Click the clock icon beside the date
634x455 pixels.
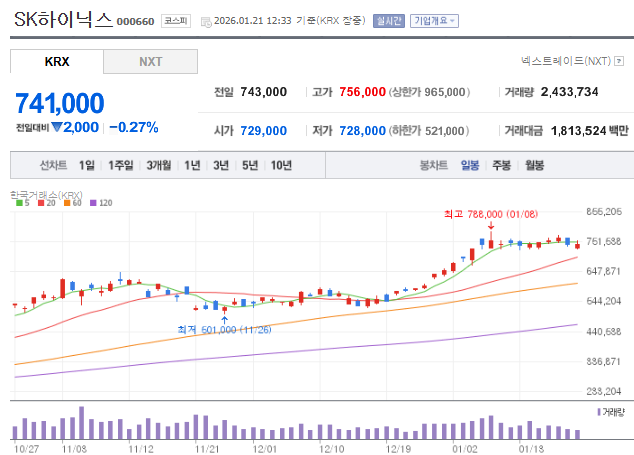point(206,22)
